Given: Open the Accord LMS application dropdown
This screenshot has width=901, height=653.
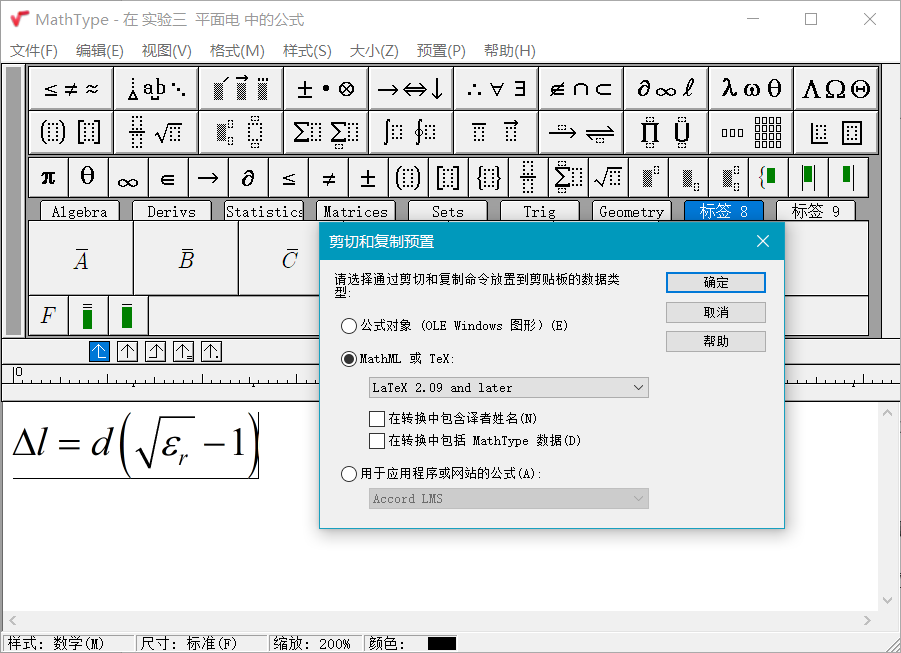Looking at the screenshot, I should point(508,498).
